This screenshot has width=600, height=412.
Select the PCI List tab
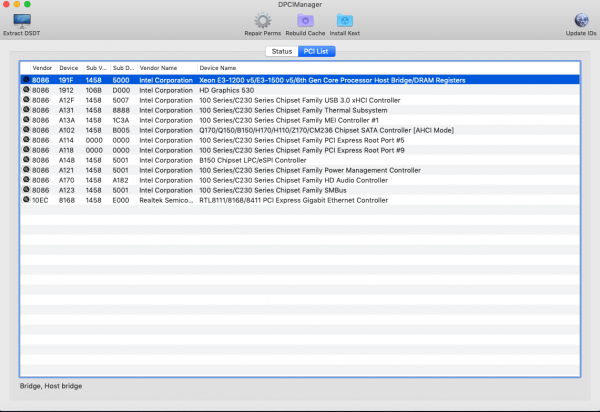pyautogui.click(x=318, y=50)
